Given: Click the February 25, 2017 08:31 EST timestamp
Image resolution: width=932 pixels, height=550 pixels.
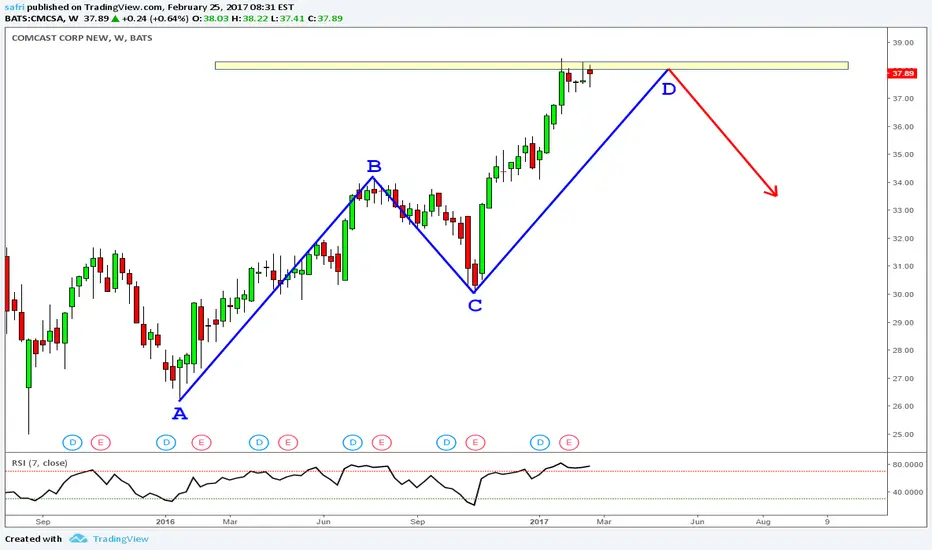Looking at the screenshot, I should [231, 7].
